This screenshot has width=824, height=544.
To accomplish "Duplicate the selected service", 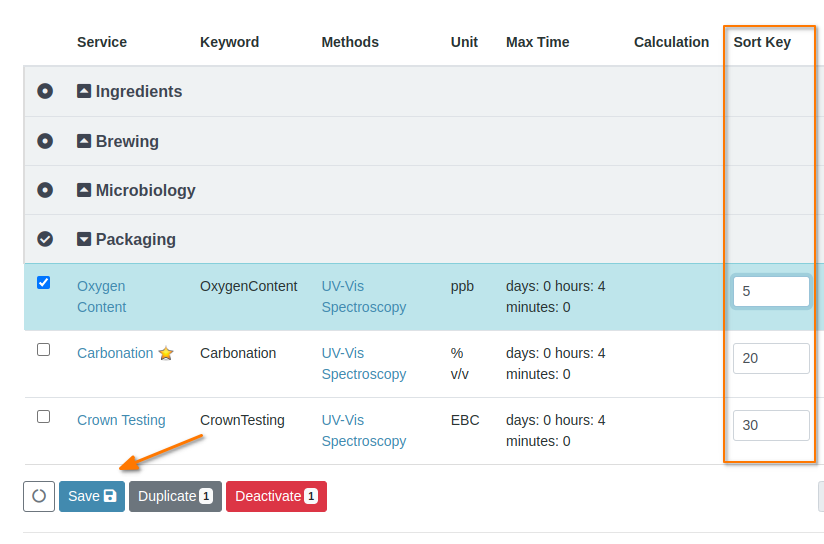I will tap(175, 496).
